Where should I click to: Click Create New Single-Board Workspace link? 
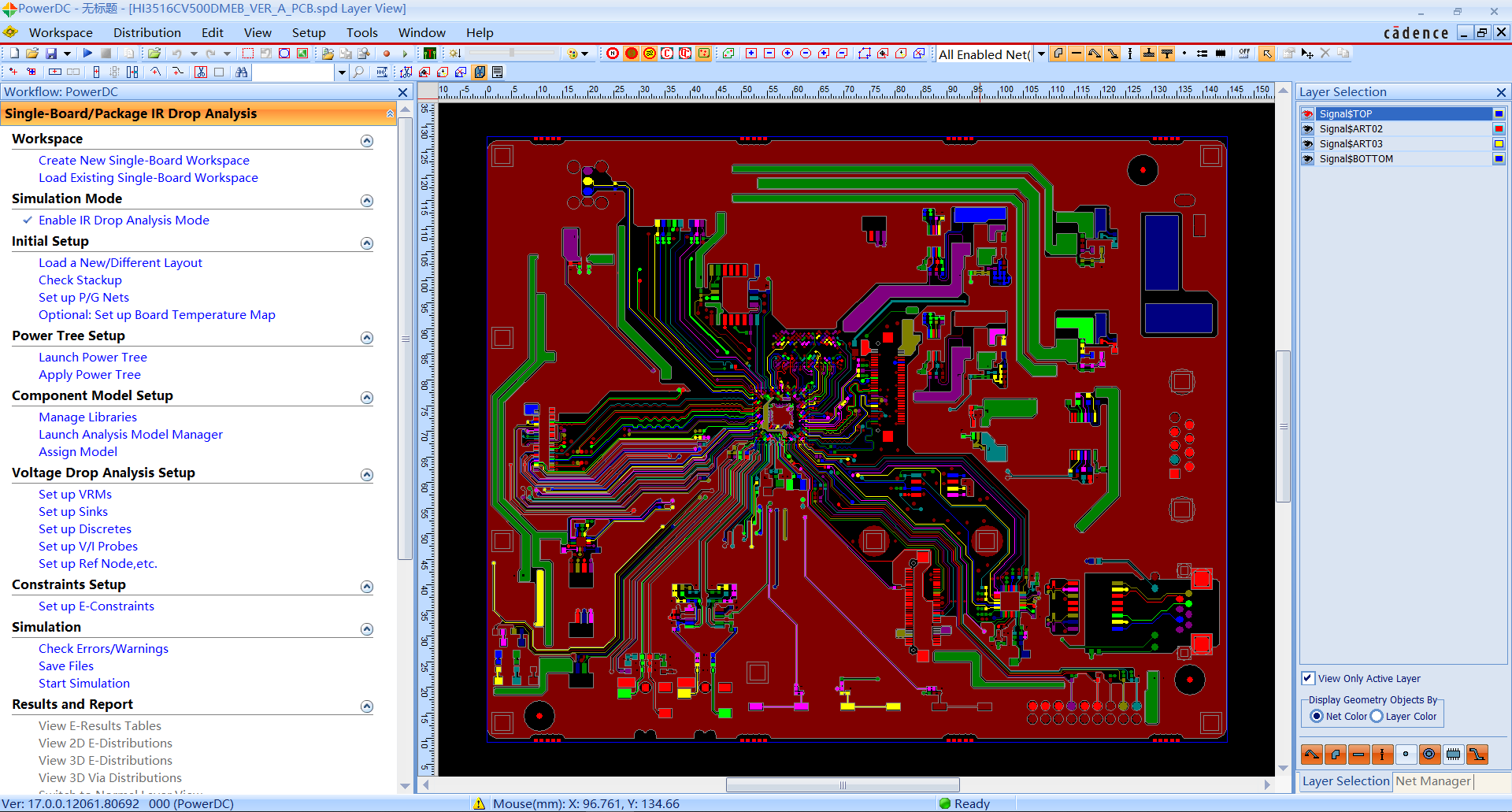[x=144, y=161]
